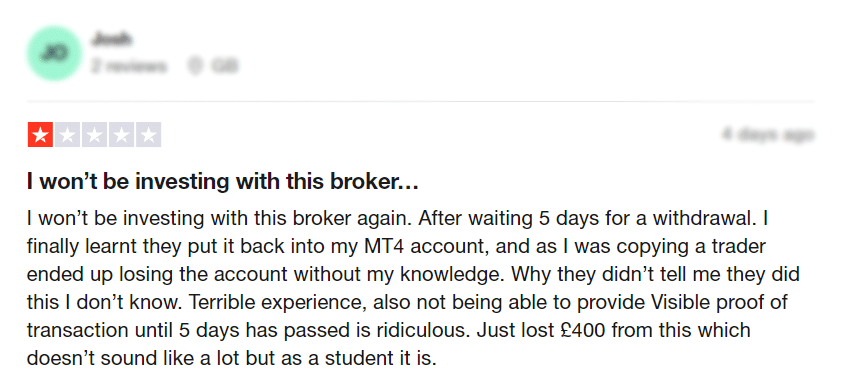842x377 pixels.
Task: Open the reviewer's review count text
Action: coord(128,66)
